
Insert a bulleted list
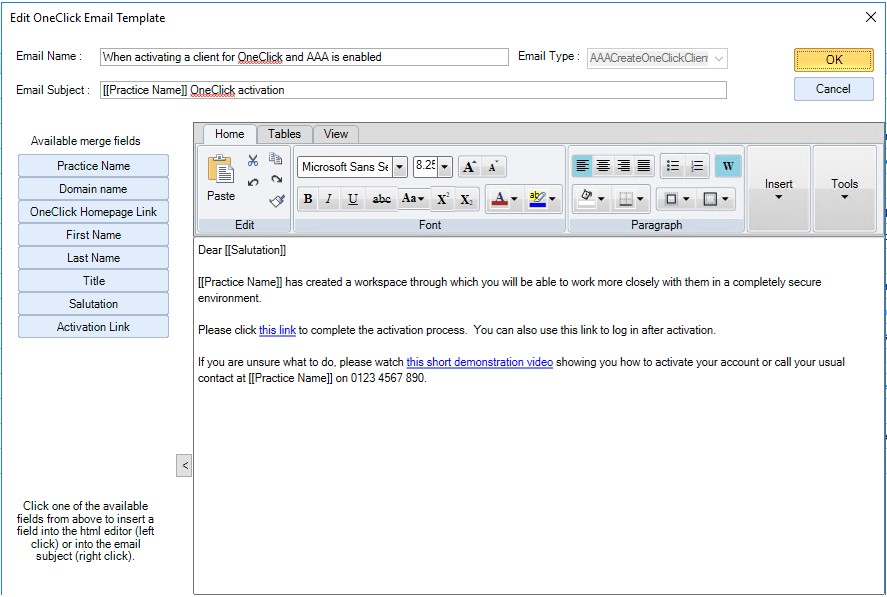coord(673,166)
